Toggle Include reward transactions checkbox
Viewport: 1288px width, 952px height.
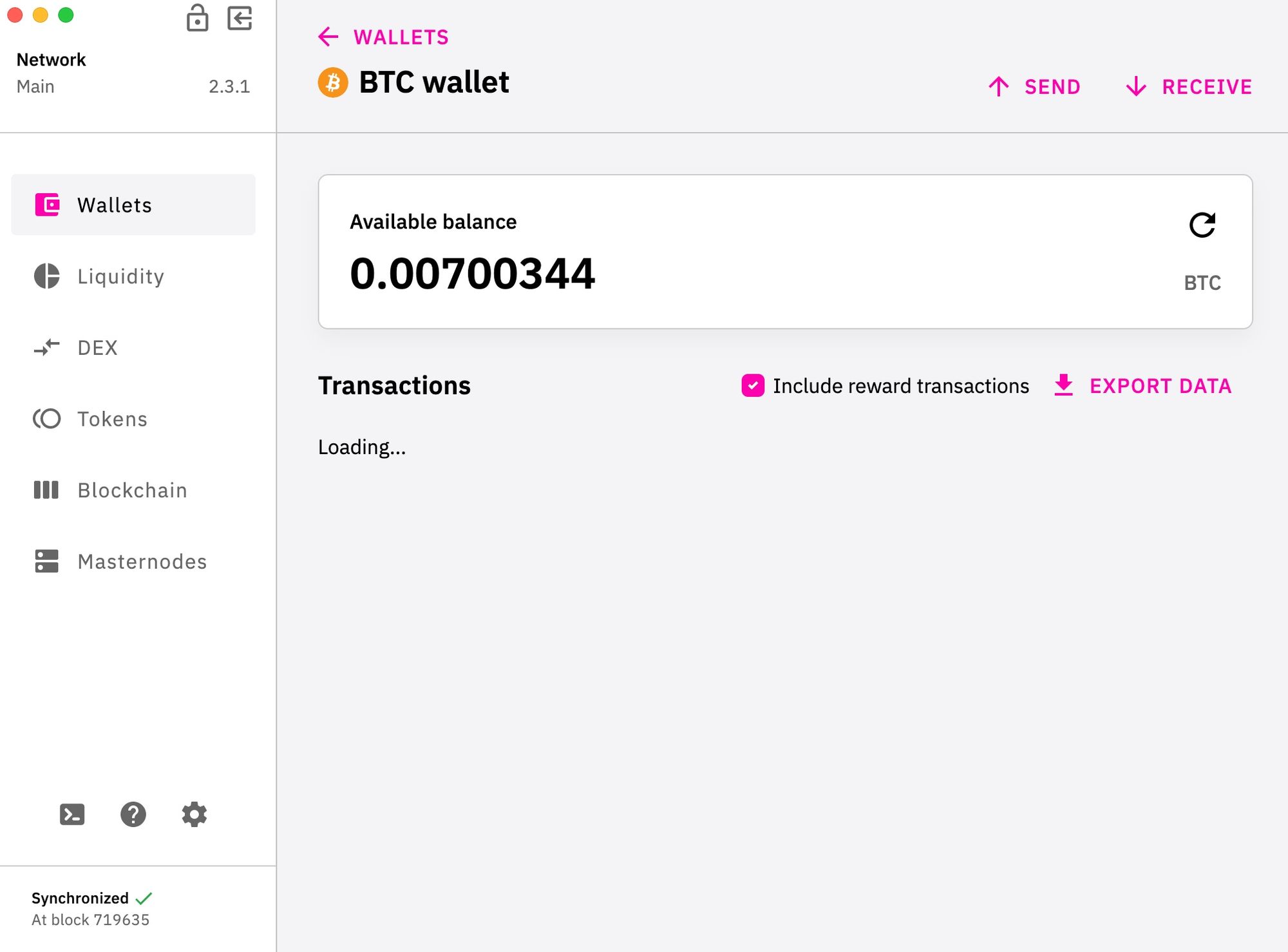[x=753, y=385]
